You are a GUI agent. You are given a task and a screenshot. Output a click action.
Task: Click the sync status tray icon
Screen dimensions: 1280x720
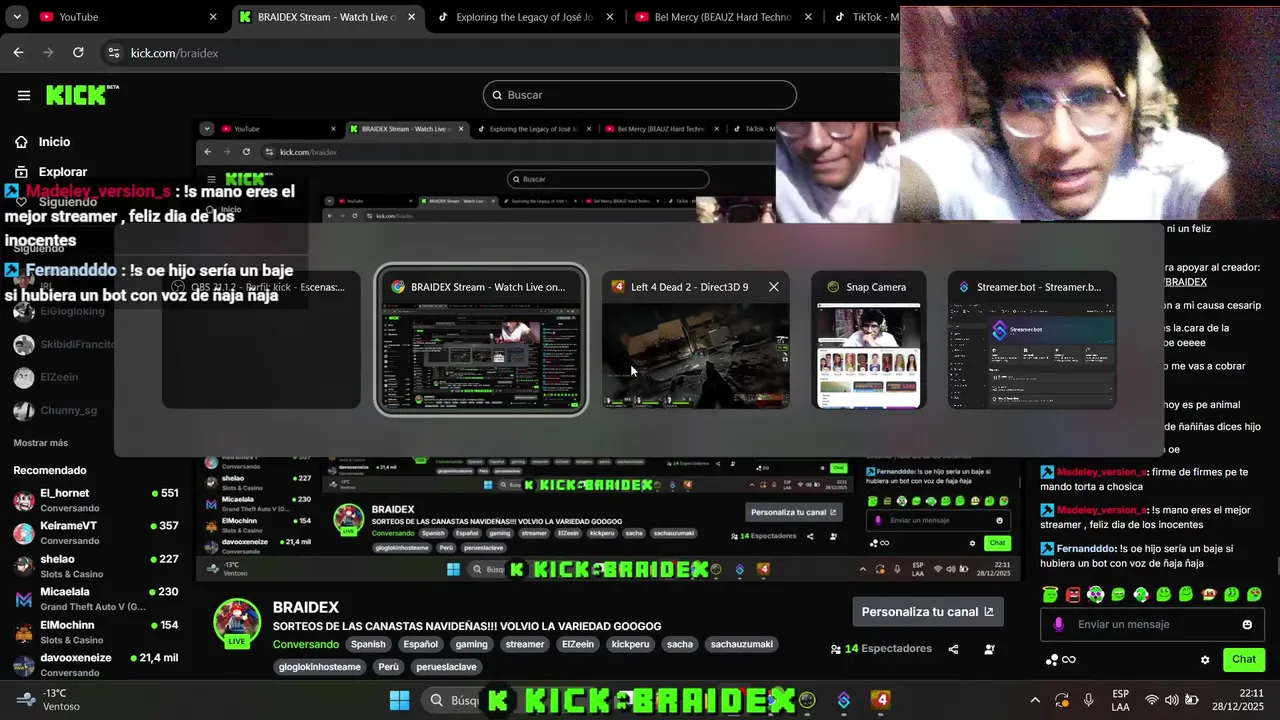coord(1062,700)
